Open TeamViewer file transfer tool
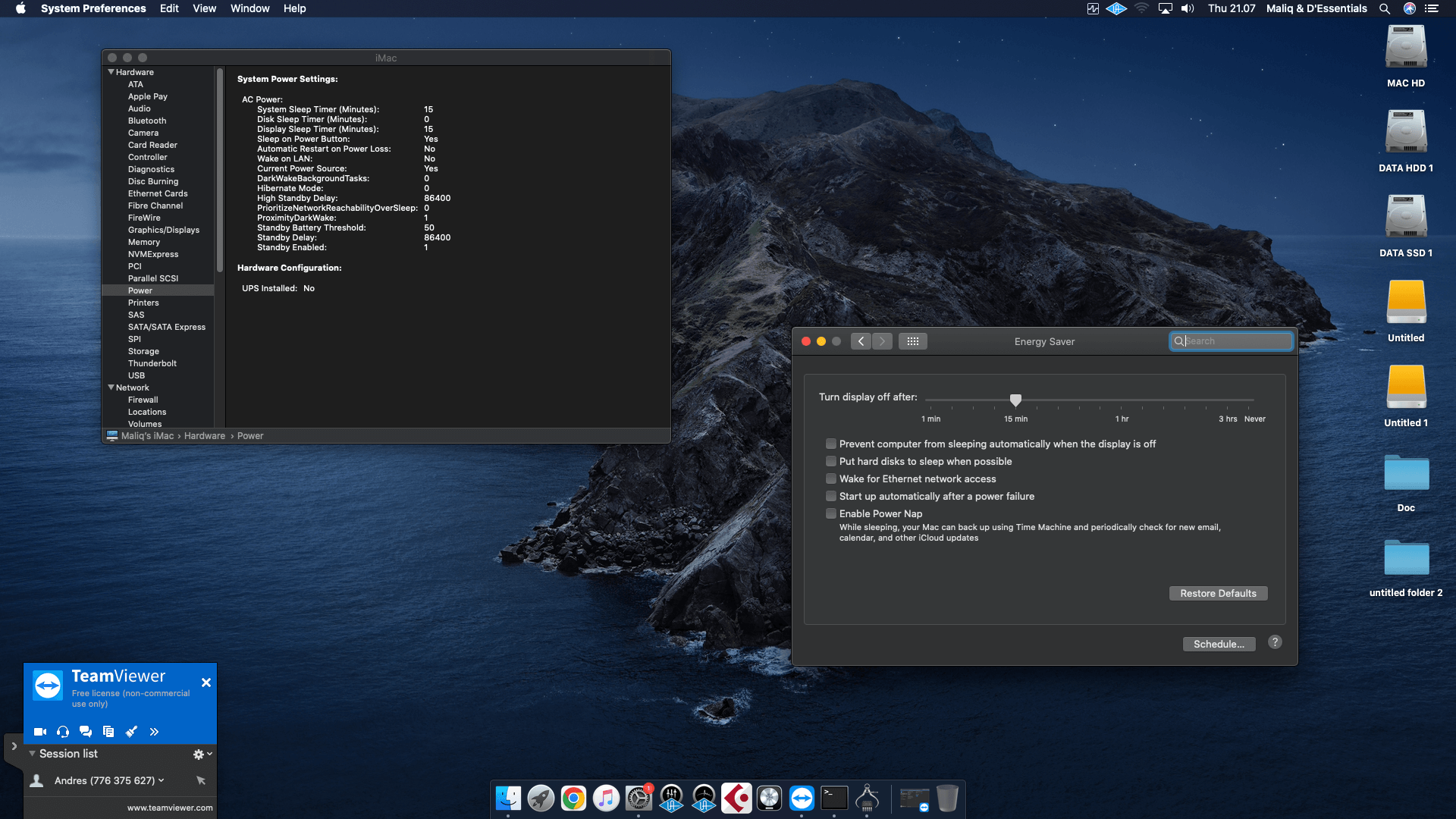This screenshot has width=1456, height=819. click(108, 732)
